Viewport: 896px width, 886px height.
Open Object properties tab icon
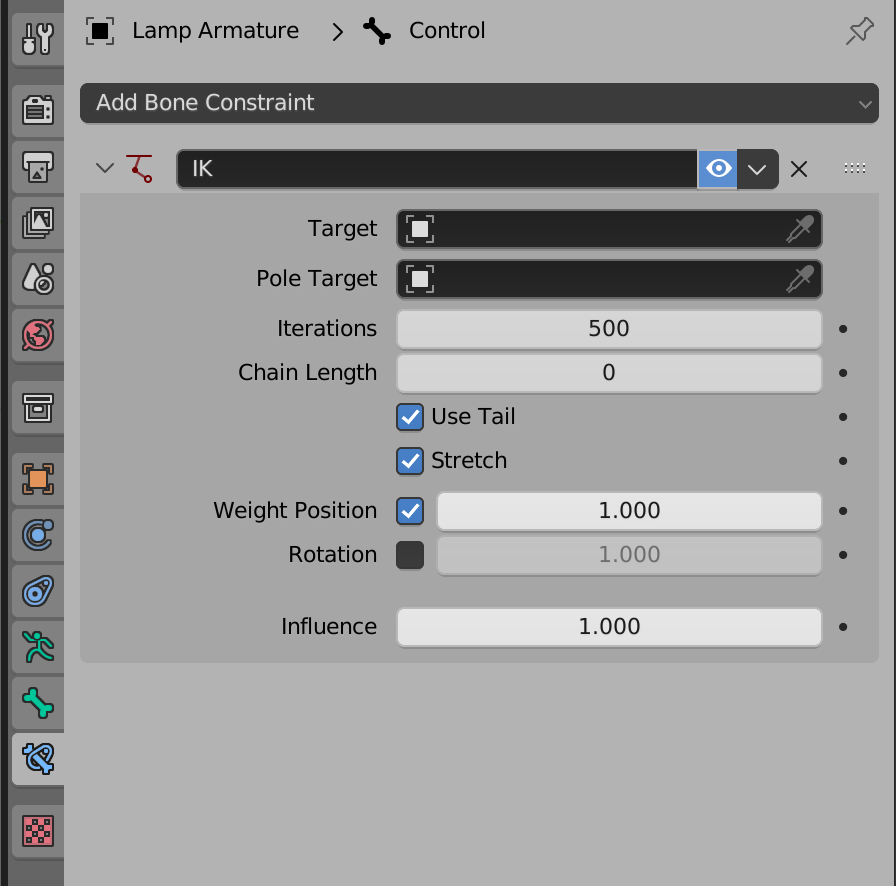point(38,480)
